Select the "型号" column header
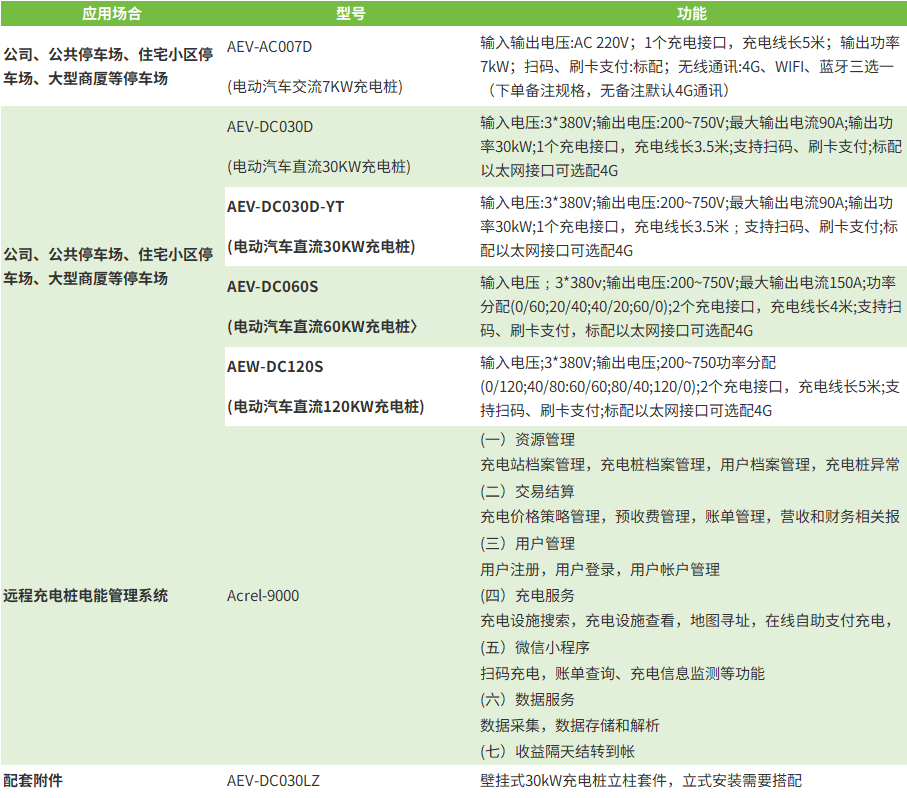Image resolution: width=907 pixels, height=798 pixels. [x=346, y=14]
